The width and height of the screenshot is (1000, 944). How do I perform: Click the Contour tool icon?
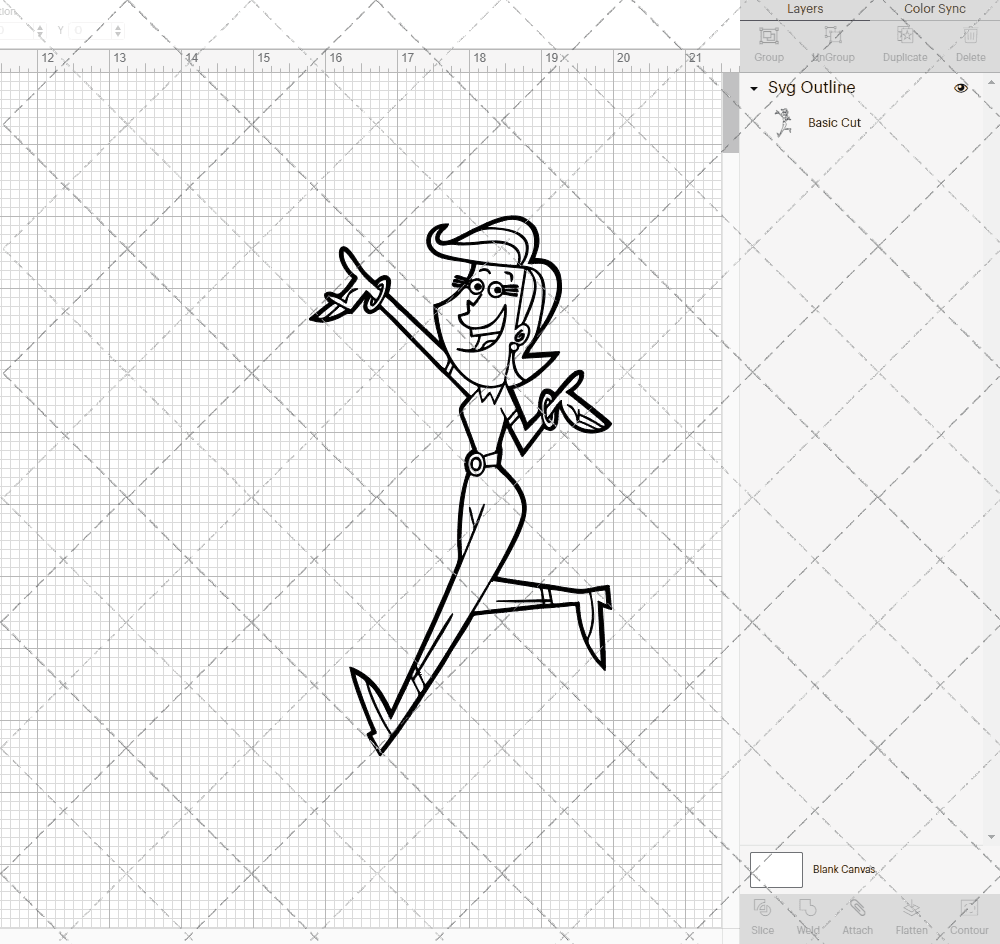[969, 908]
